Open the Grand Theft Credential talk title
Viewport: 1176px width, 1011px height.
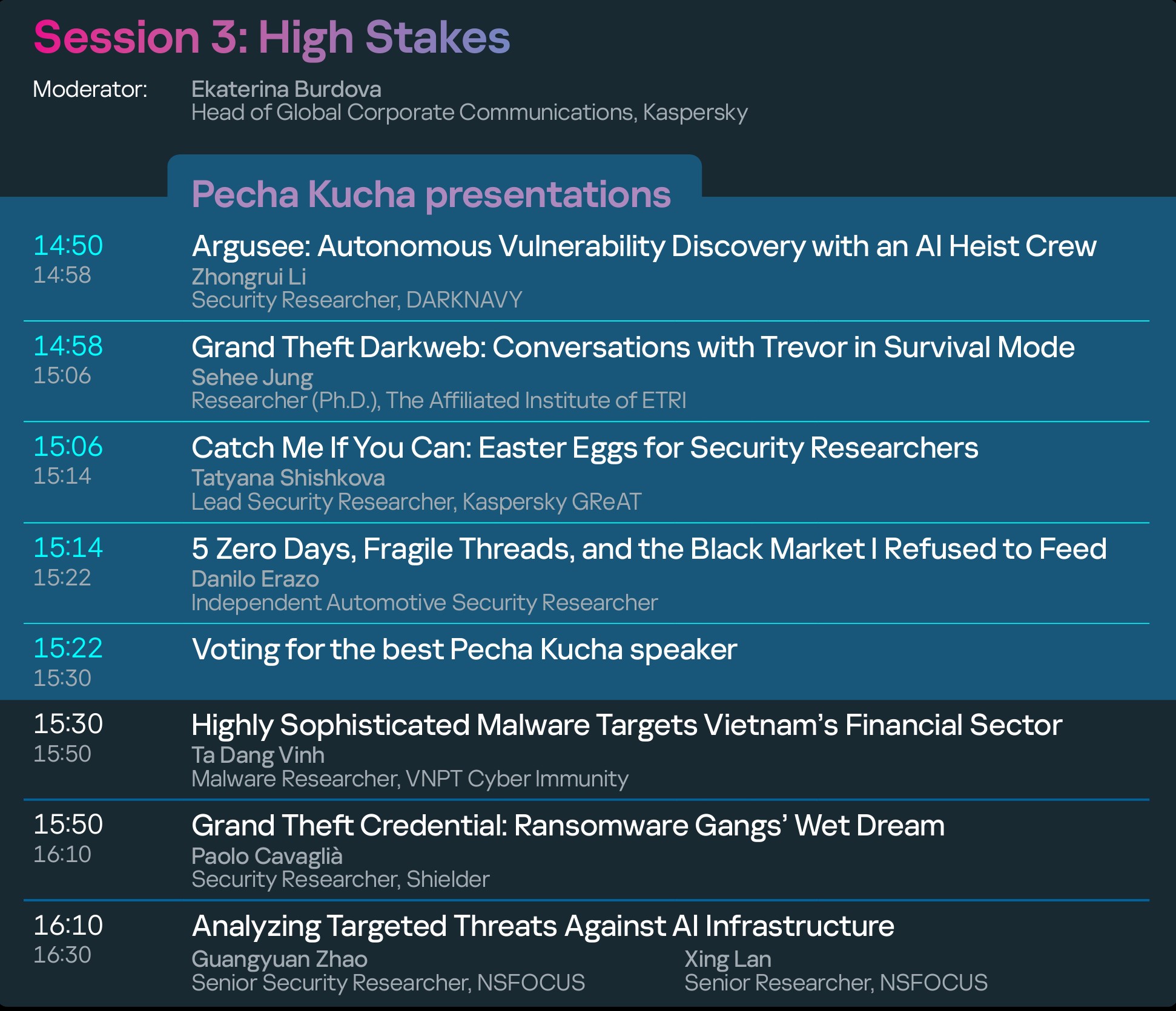[568, 826]
